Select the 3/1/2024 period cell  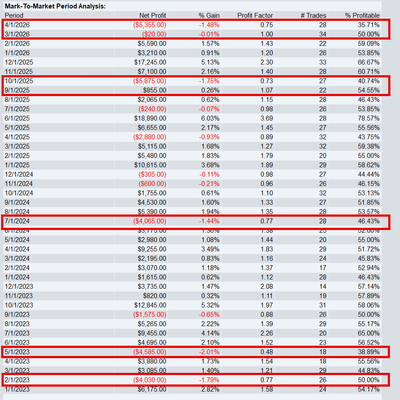(x=17, y=258)
